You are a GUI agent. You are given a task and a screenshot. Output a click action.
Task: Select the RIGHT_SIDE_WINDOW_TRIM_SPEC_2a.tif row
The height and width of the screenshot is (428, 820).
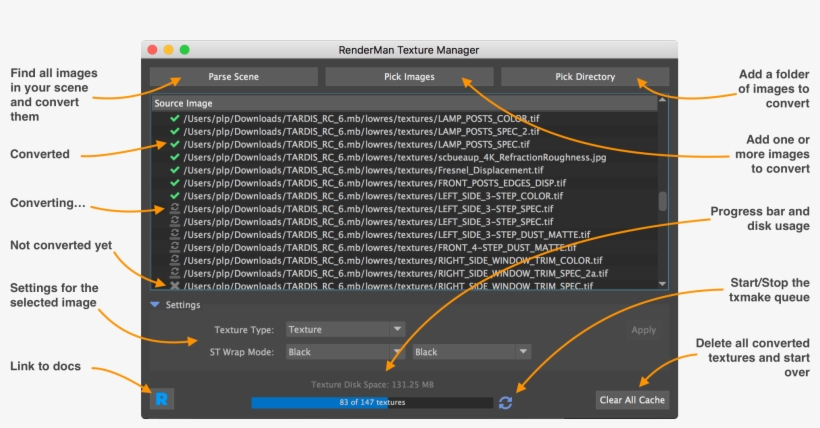coord(405,273)
